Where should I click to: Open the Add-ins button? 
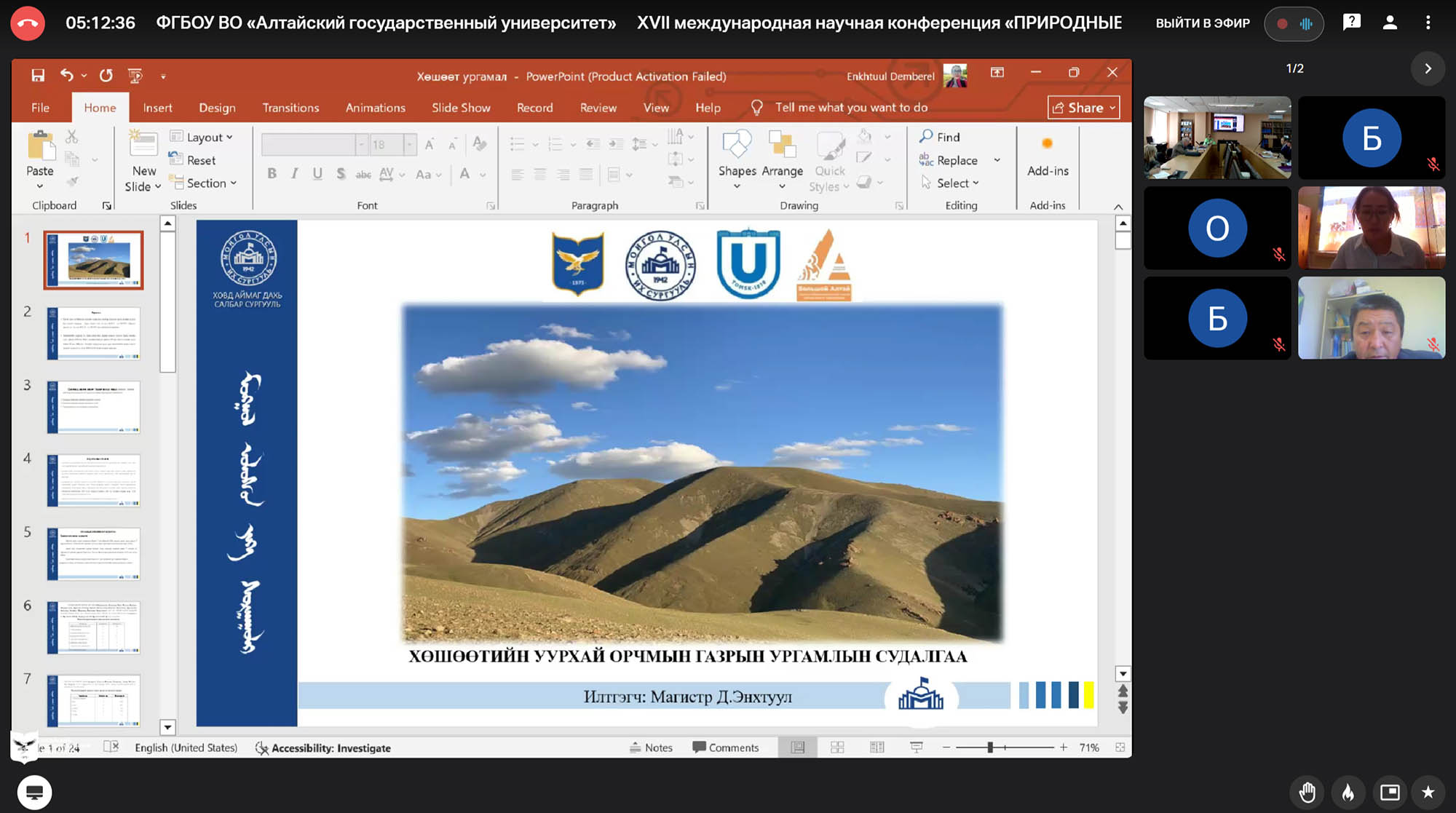tap(1047, 156)
